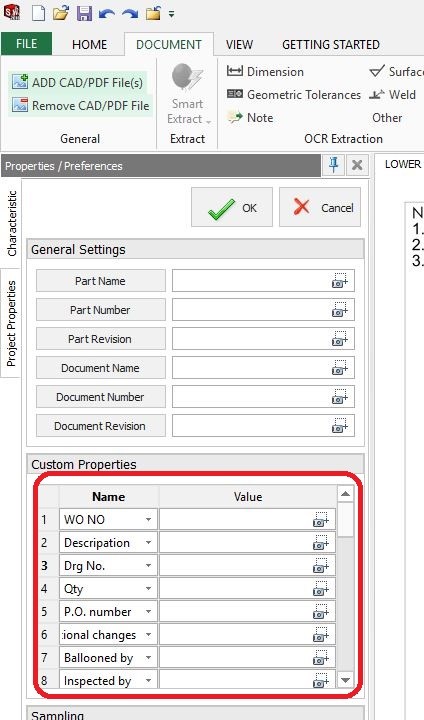The height and width of the screenshot is (720, 424).
Task: Click the Note extraction tool
Action: point(250,118)
